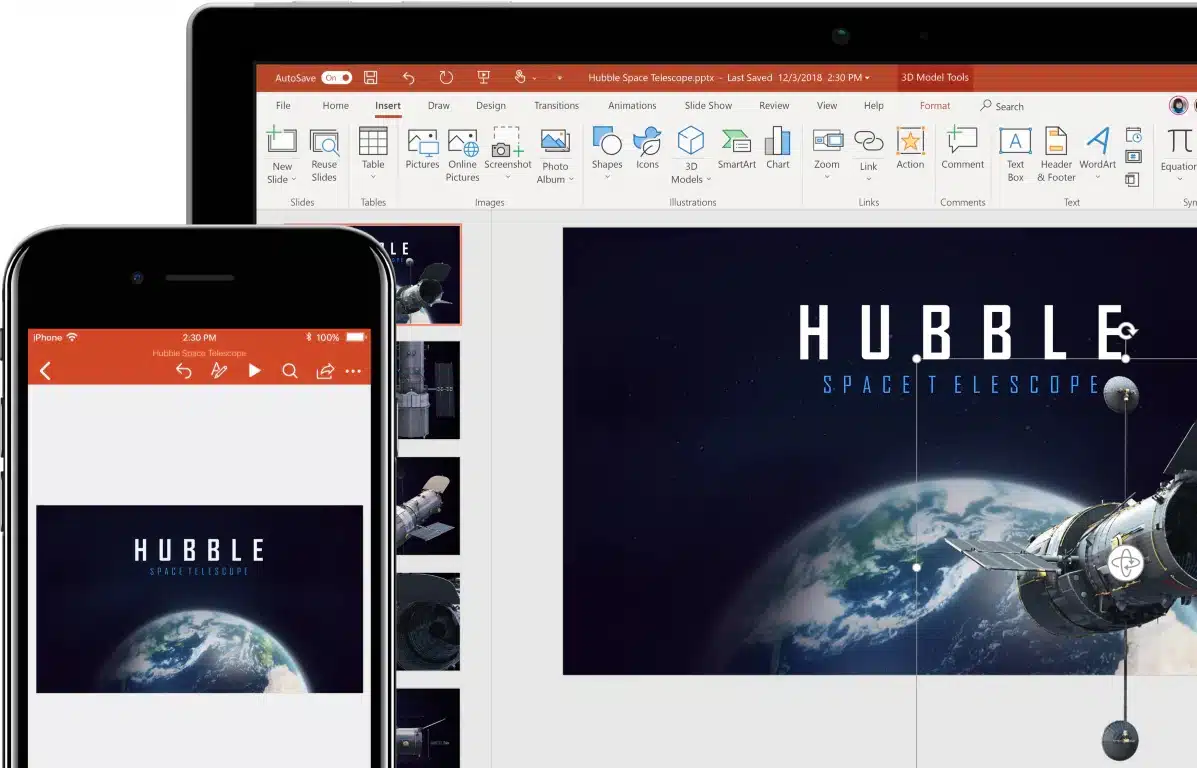1197x768 pixels.
Task: Undo with the tablet title bar arrow
Action: coord(408,78)
